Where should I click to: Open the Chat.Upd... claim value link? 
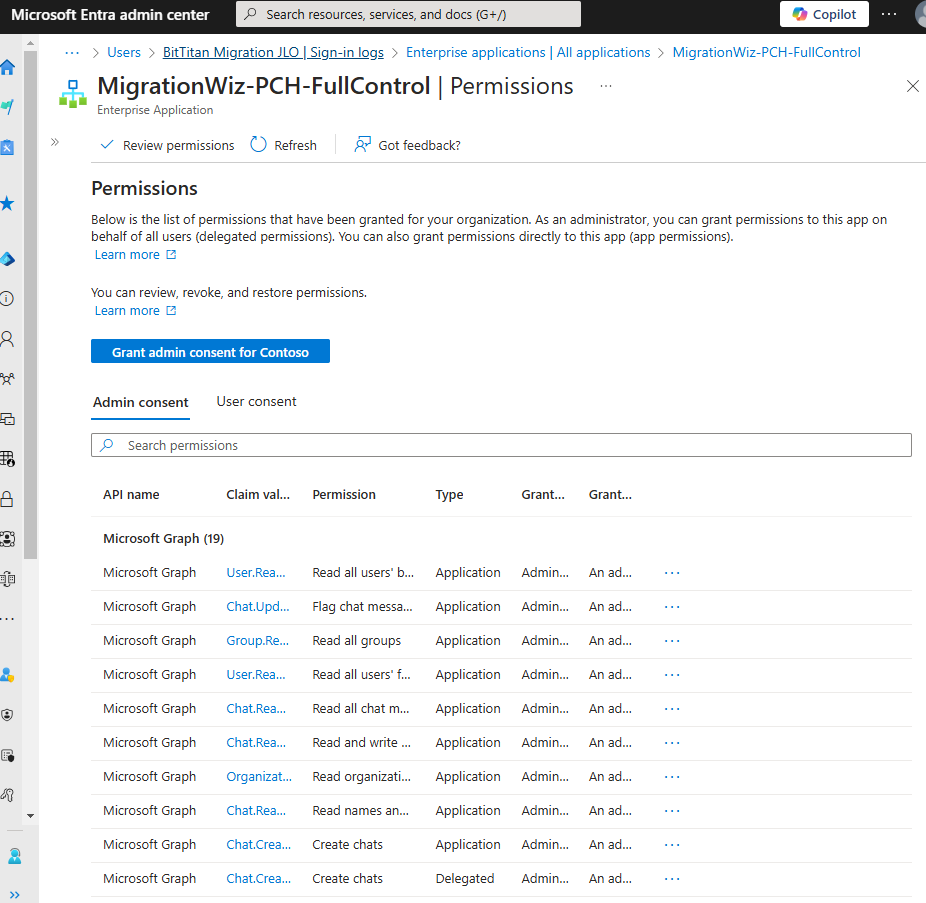[x=258, y=607]
